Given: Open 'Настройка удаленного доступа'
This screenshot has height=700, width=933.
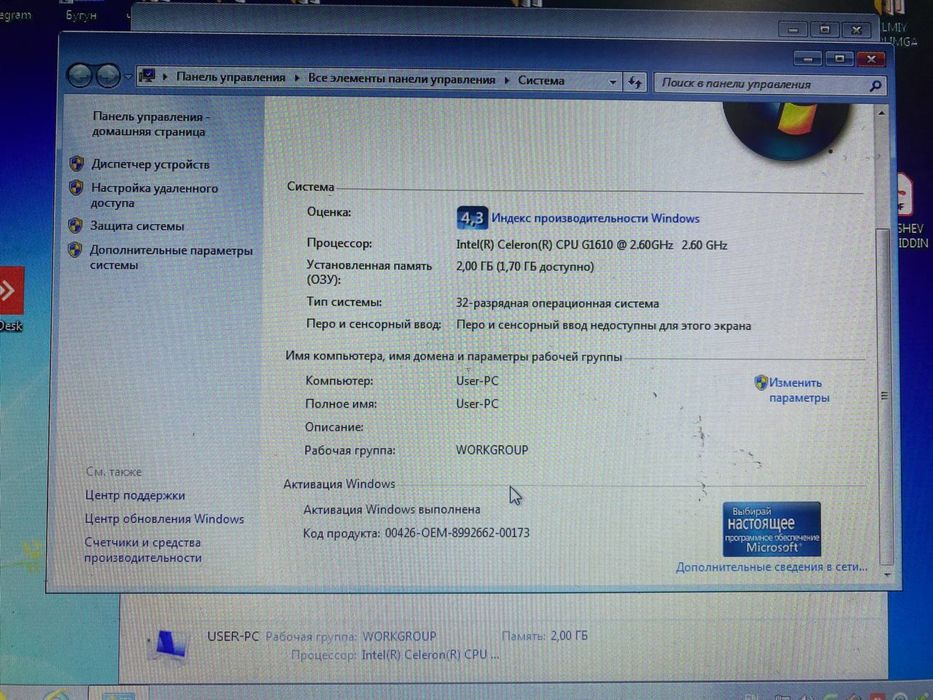Looking at the screenshot, I should (x=154, y=195).
